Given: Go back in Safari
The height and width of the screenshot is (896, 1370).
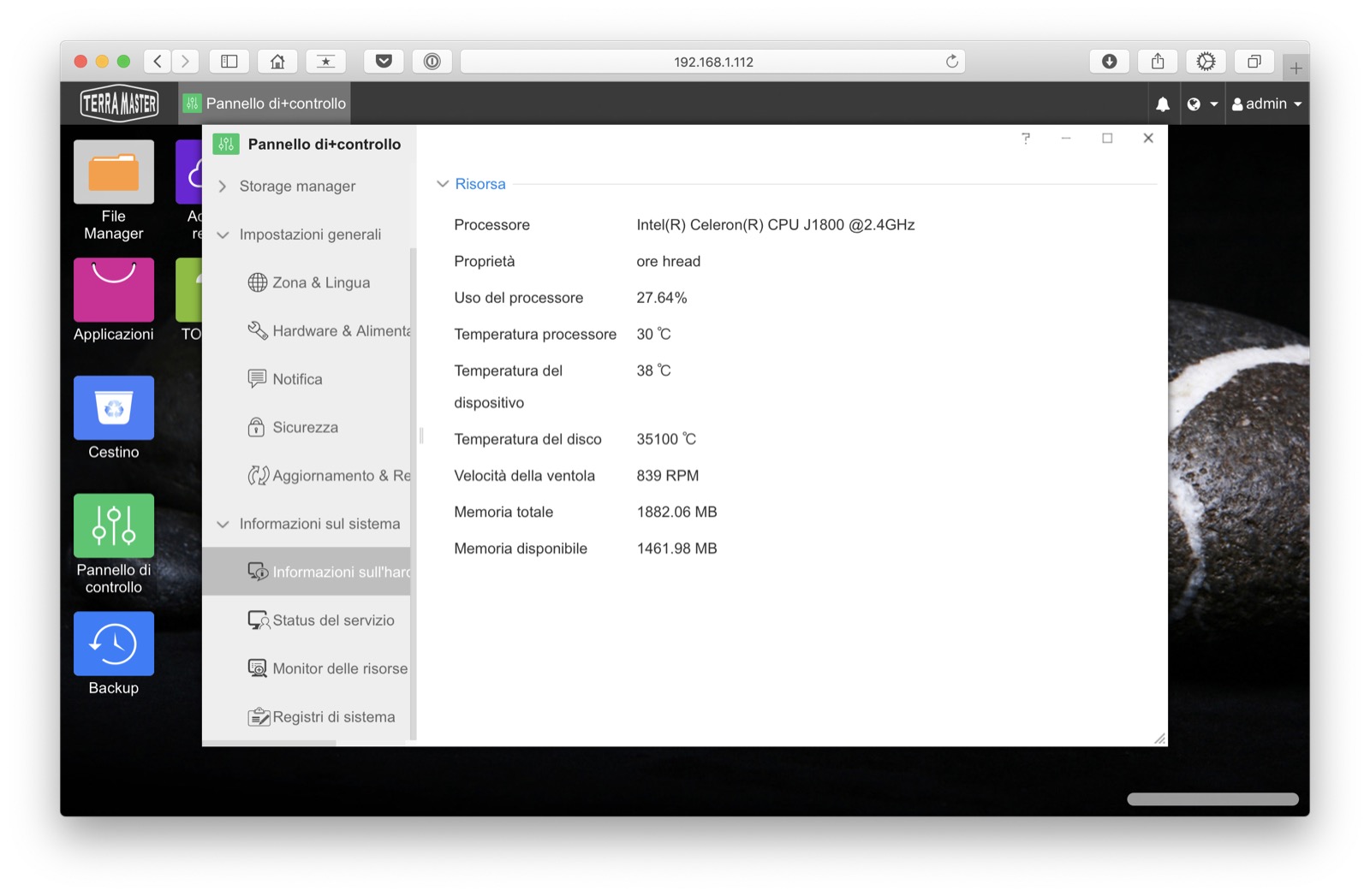Looking at the screenshot, I should [x=158, y=62].
